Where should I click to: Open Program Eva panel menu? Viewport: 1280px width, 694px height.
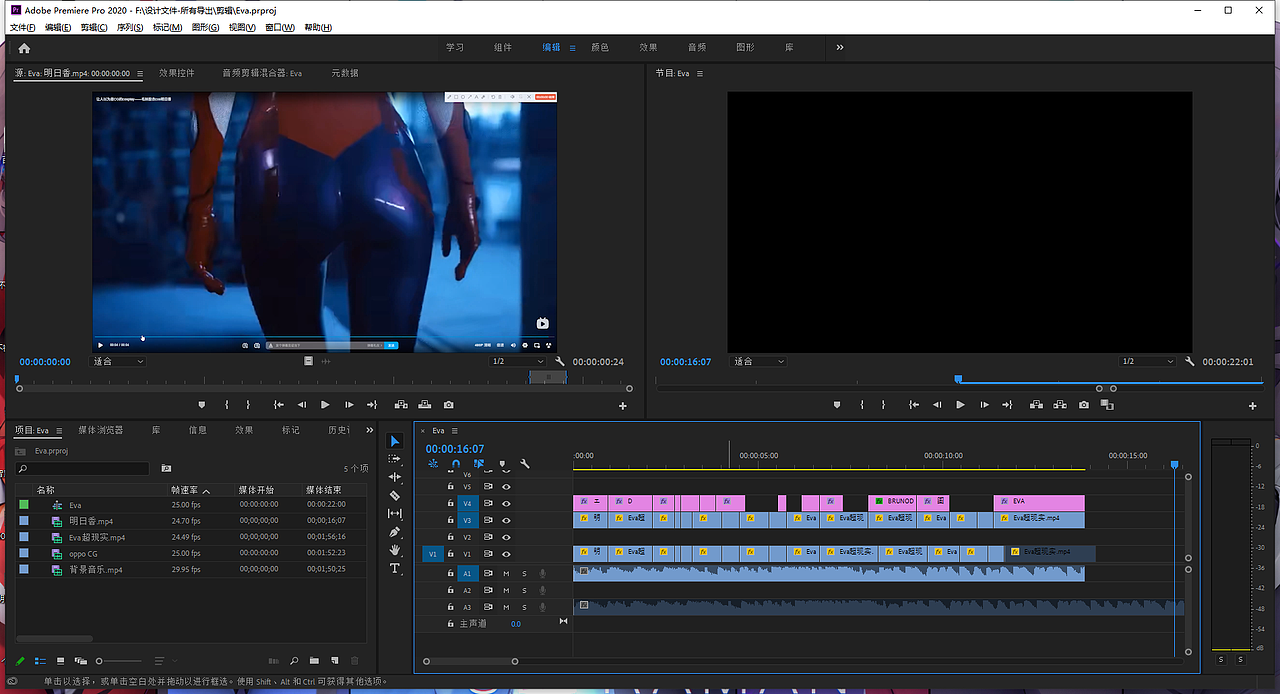[x=700, y=73]
